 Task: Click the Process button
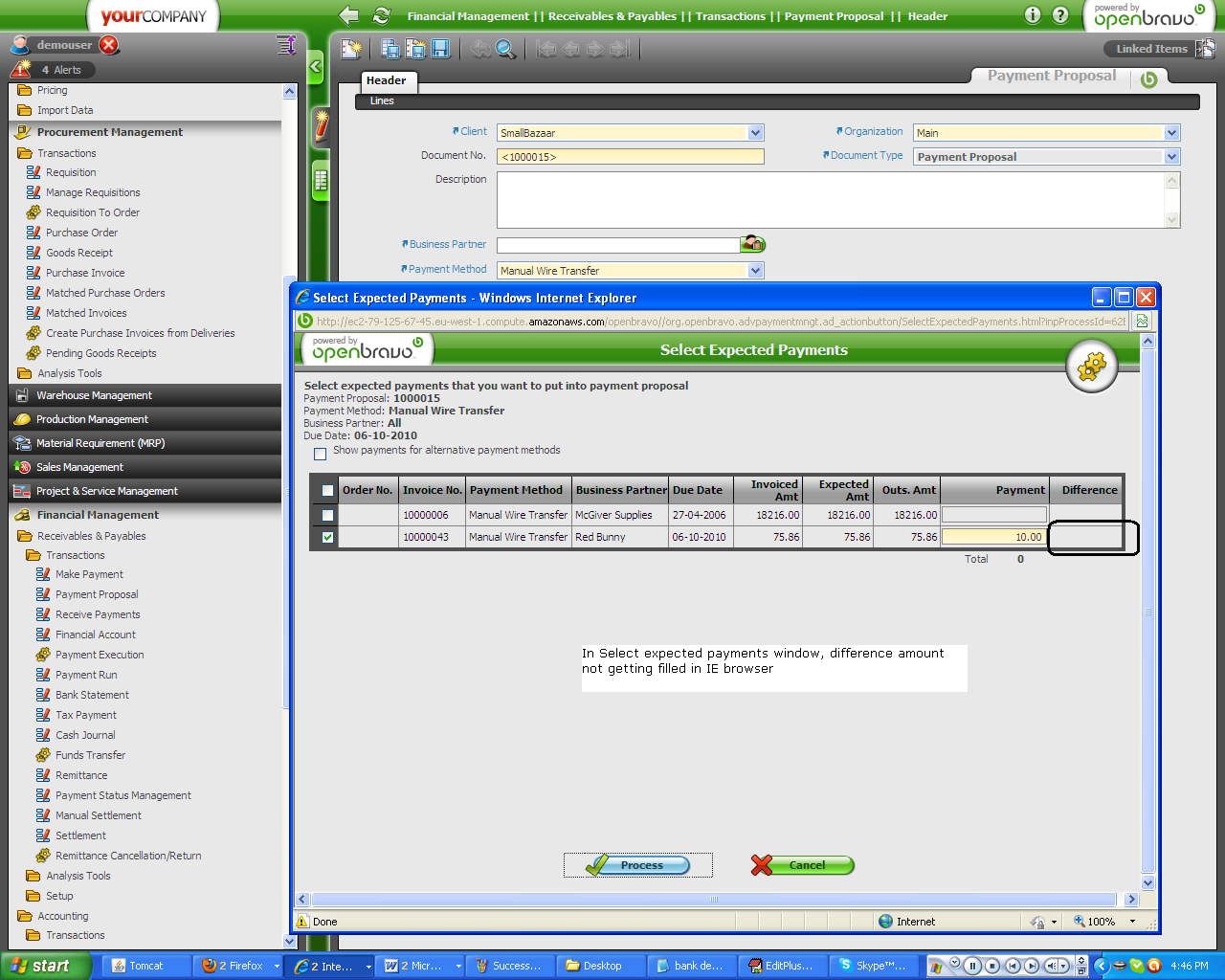coord(638,865)
